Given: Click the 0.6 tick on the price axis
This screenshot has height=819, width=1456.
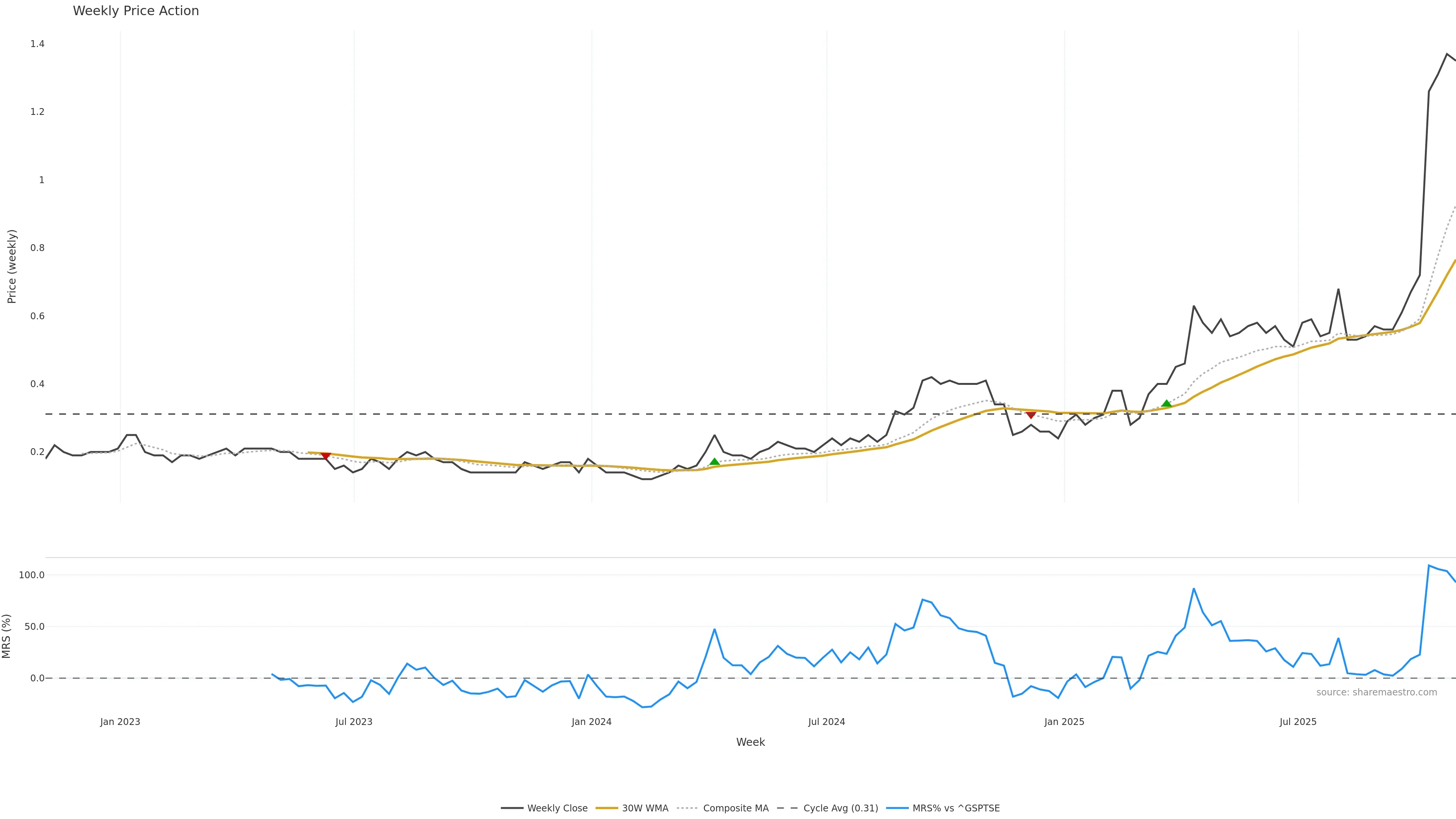Looking at the screenshot, I should click(37, 316).
